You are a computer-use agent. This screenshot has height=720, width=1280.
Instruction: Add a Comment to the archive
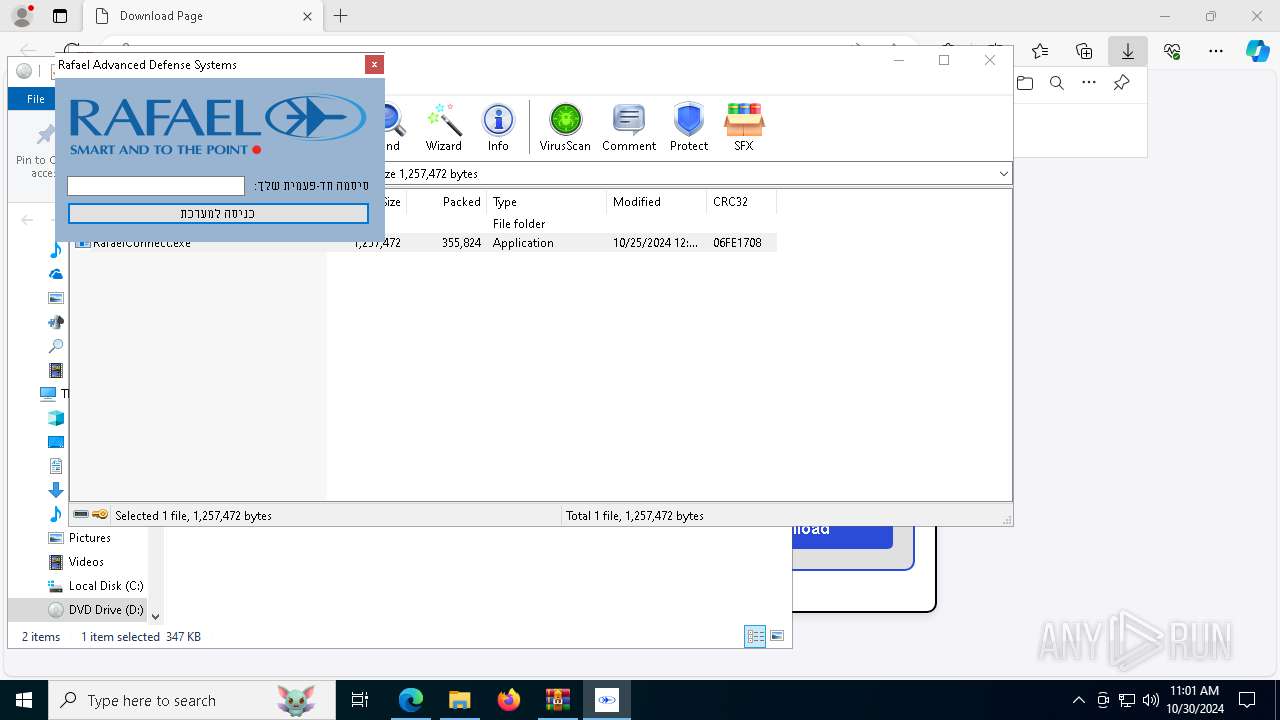click(x=629, y=127)
